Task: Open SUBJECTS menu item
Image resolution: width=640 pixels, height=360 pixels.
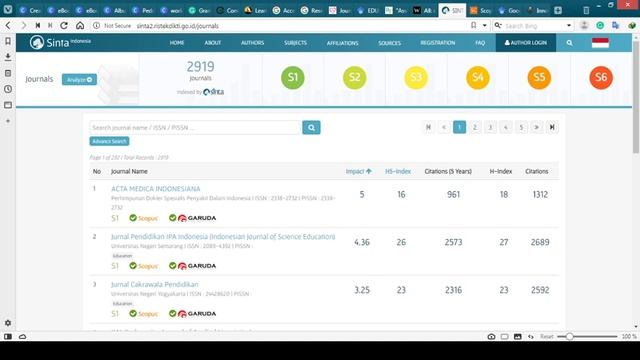Action: coord(296,43)
